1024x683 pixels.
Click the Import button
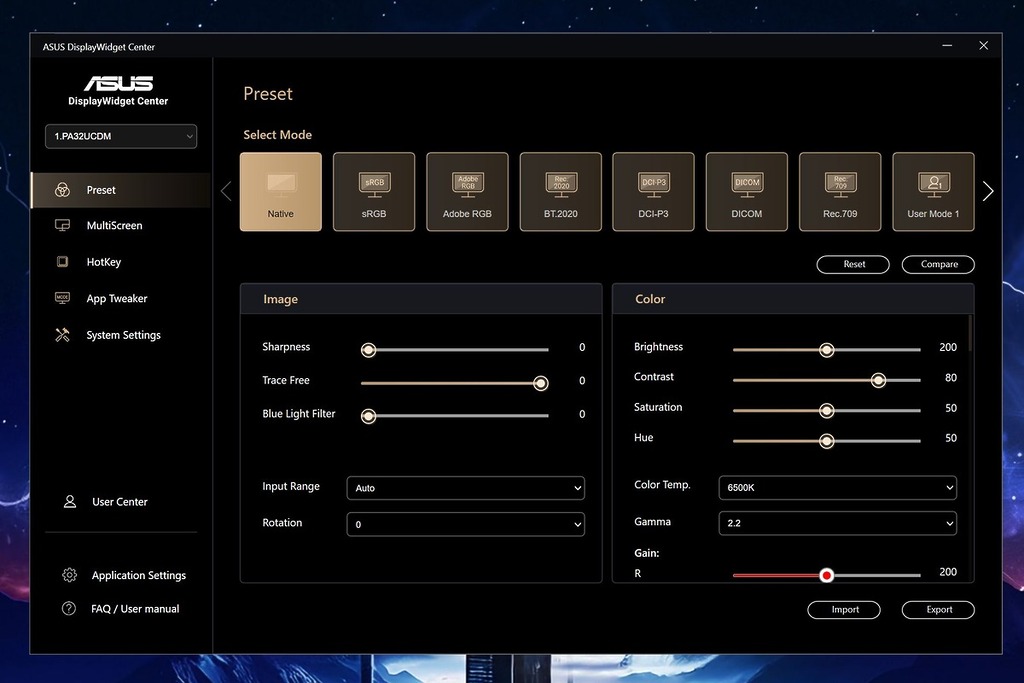844,610
